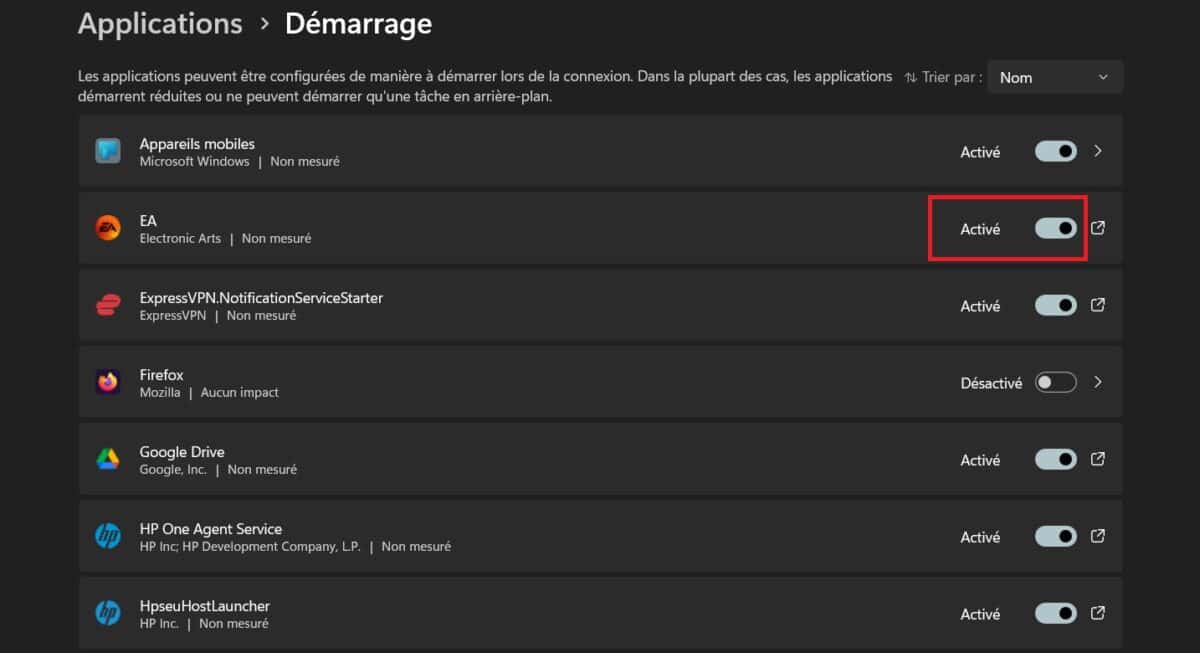The height and width of the screenshot is (653, 1200).
Task: Click the HpseuHostLauncher HP icon
Action: tap(107, 613)
